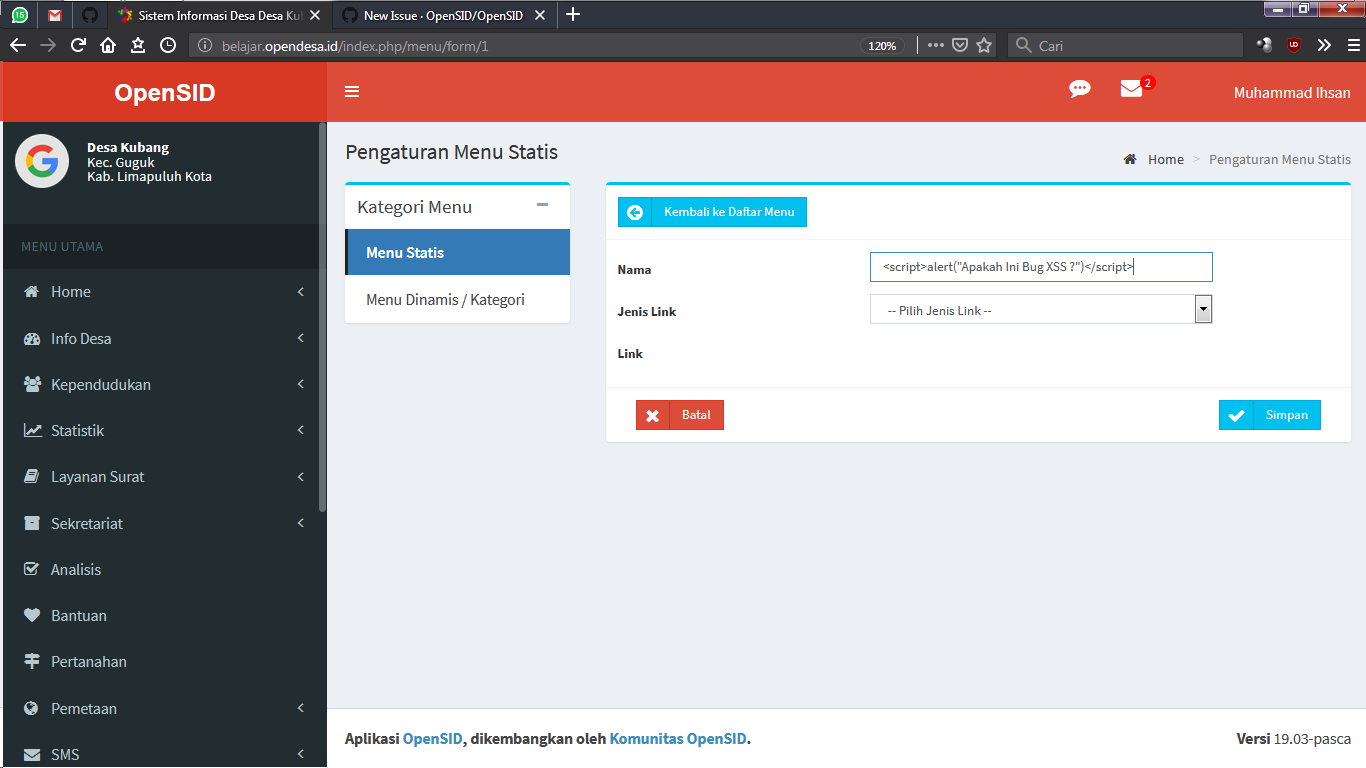Show site information icon in address bar
The width and height of the screenshot is (1366, 768).
pyautogui.click(x=205, y=45)
